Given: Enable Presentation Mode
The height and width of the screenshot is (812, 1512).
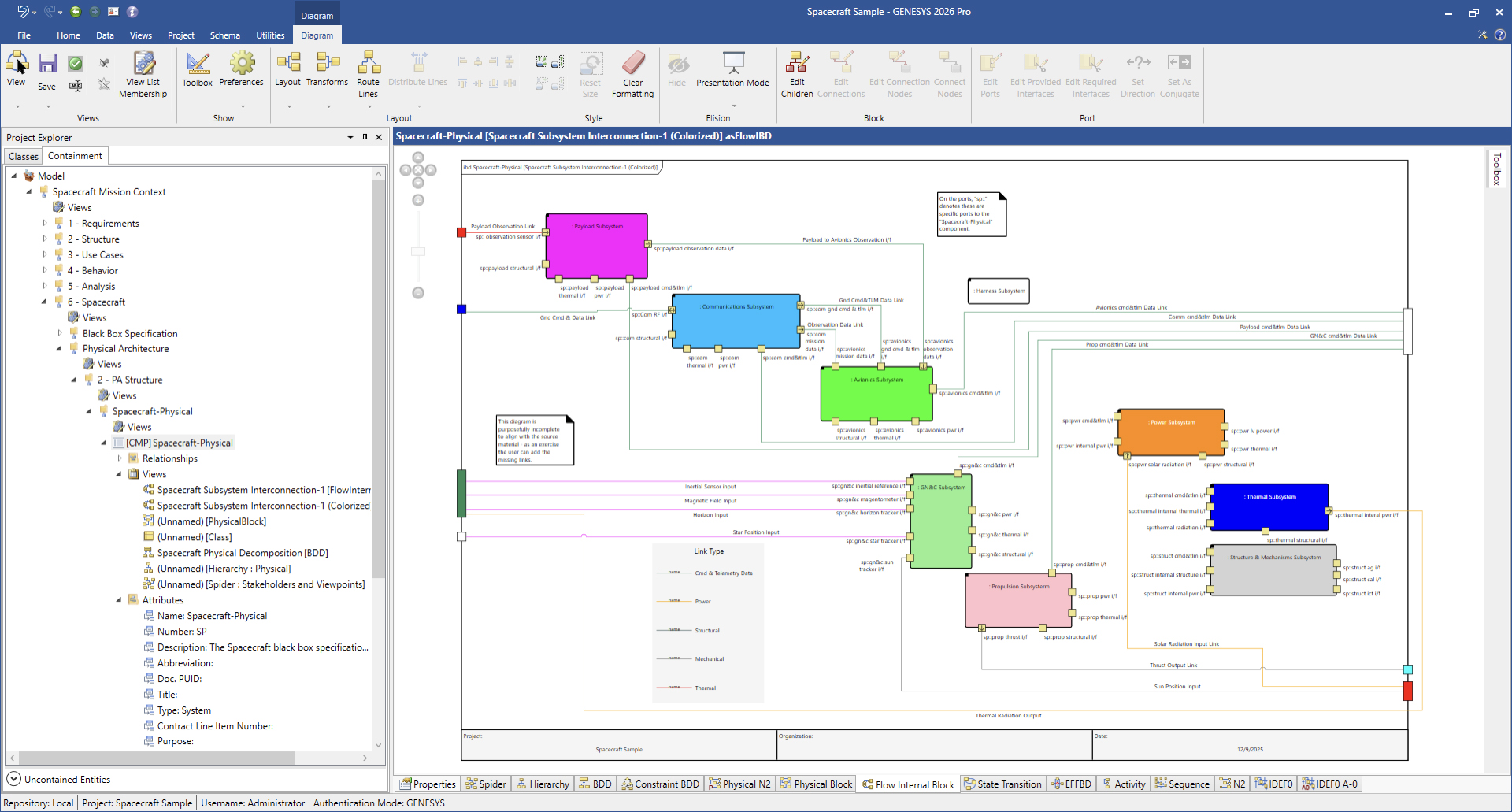Looking at the screenshot, I should point(732,64).
